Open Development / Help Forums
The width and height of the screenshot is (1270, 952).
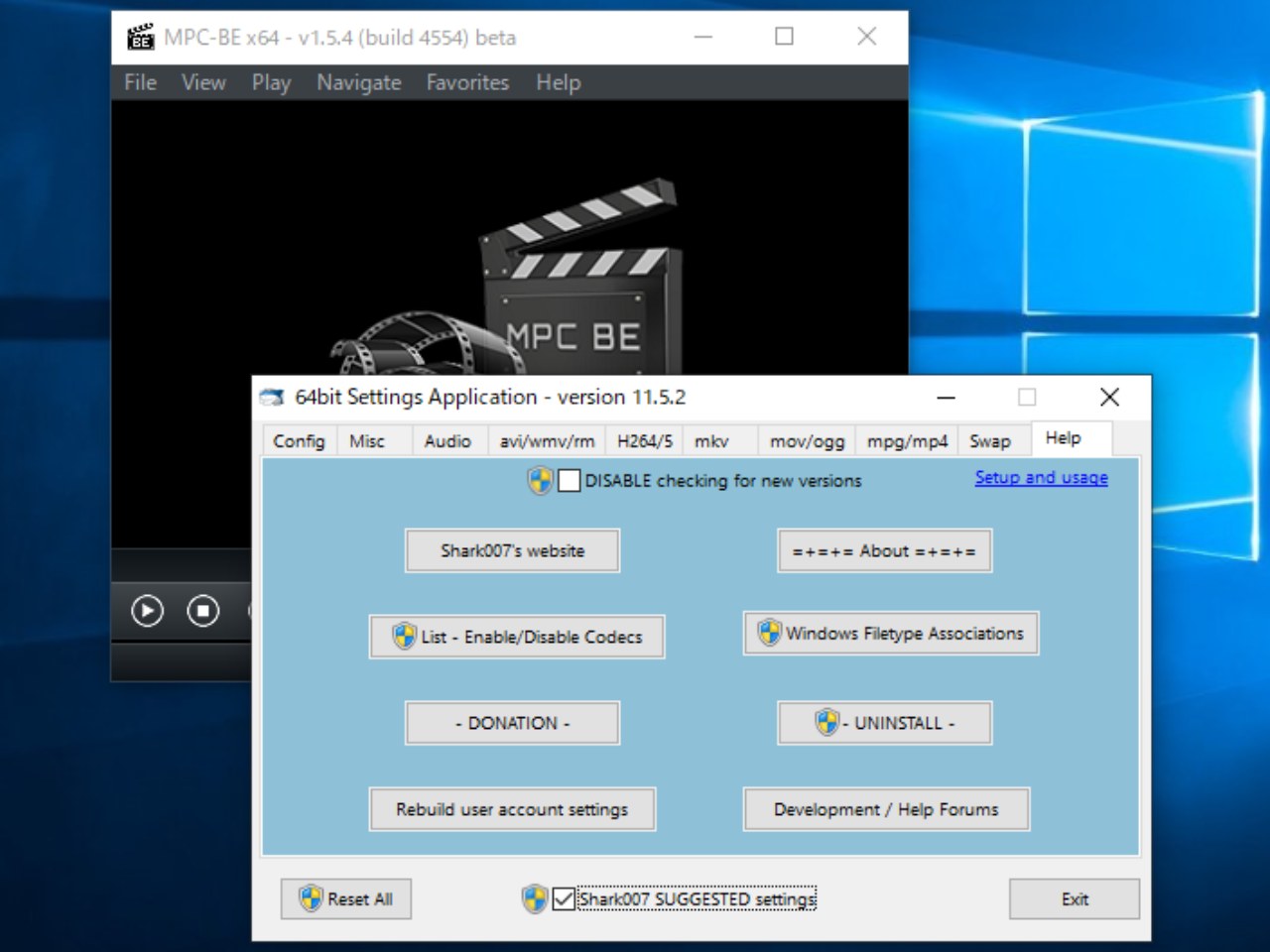point(887,809)
